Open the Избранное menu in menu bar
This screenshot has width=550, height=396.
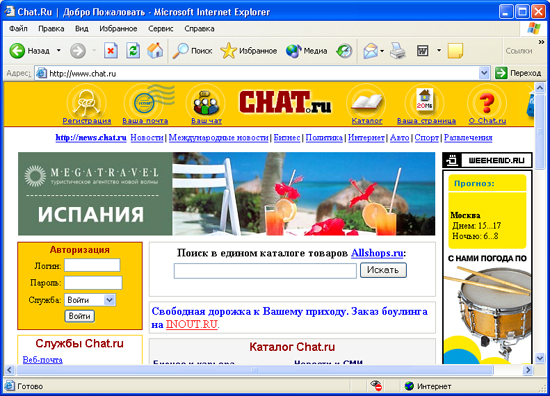[x=118, y=29]
